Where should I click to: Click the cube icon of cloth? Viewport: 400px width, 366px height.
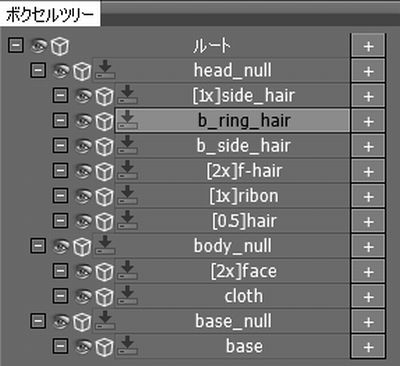point(104,297)
